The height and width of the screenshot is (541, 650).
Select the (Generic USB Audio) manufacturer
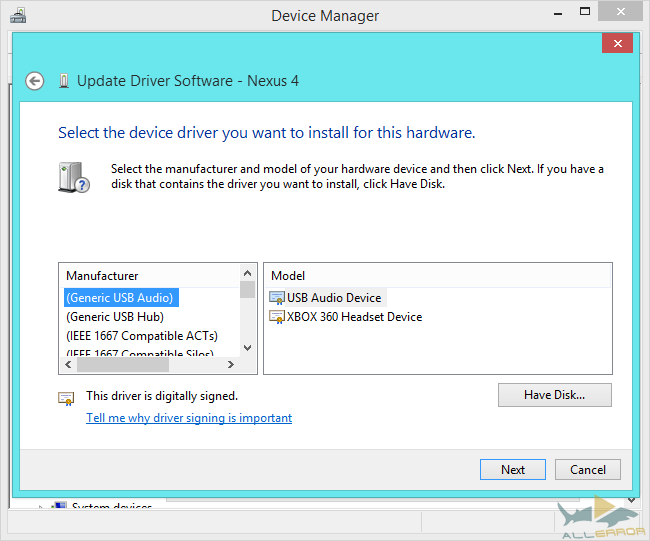tap(119, 298)
